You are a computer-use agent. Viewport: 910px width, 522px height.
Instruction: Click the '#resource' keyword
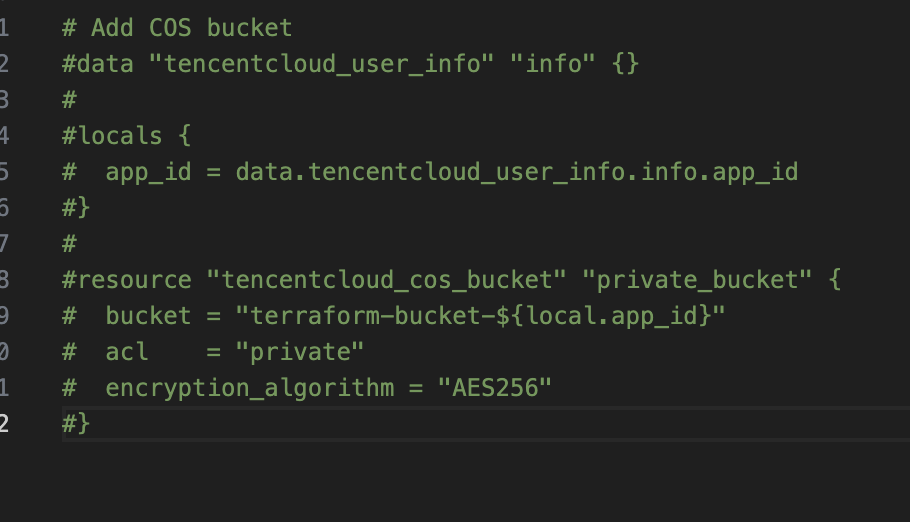[127, 280]
